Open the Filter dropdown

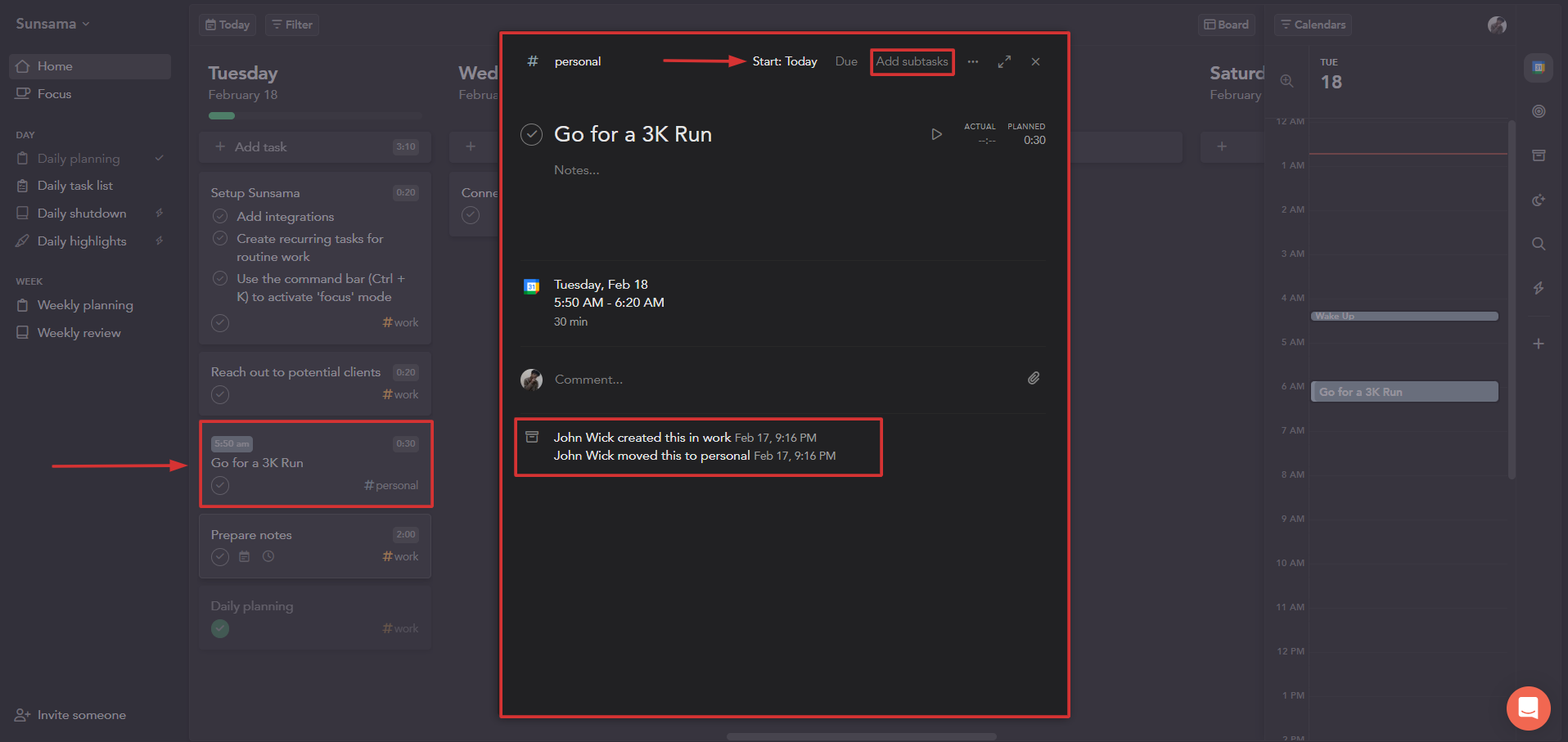[x=292, y=25]
